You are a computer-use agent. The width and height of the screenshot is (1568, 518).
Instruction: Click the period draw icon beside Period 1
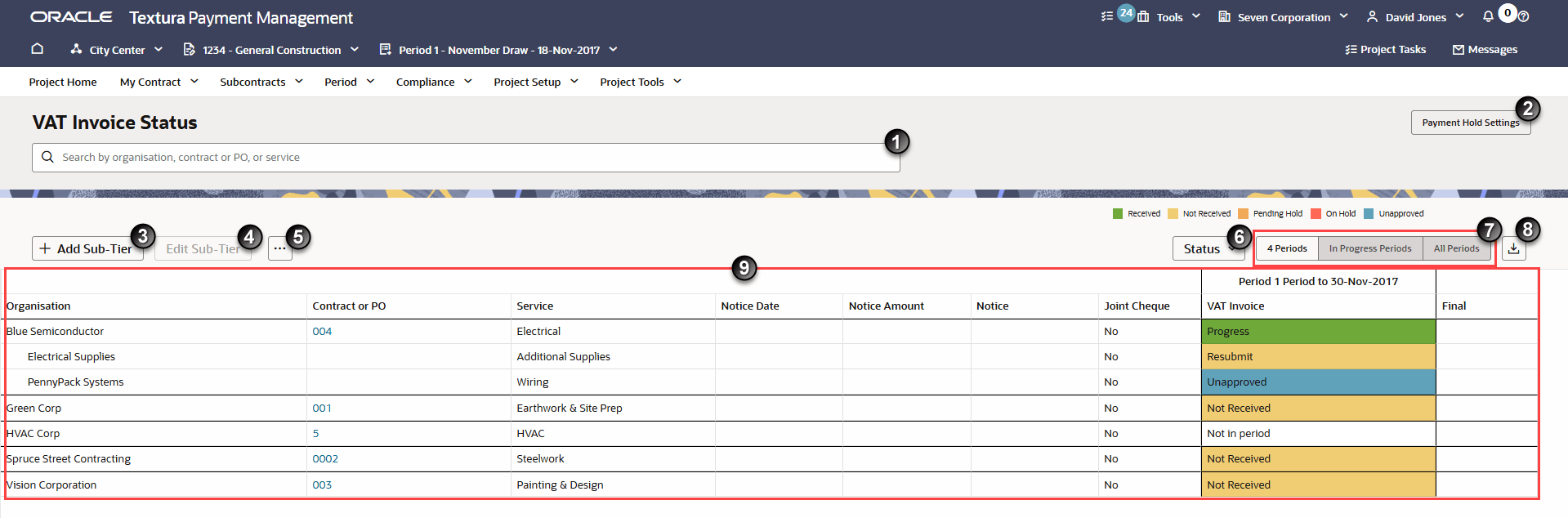pos(385,49)
